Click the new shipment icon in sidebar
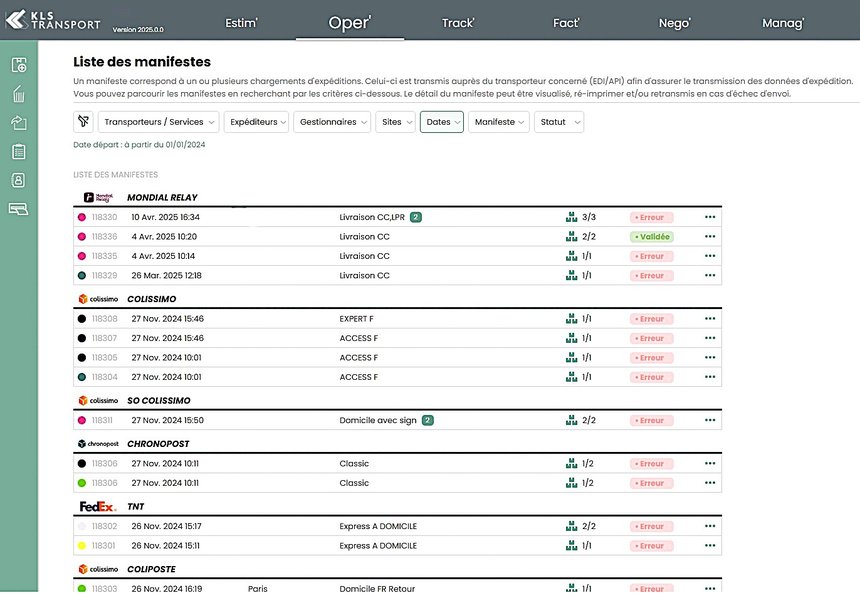Image resolution: width=860 pixels, height=598 pixels. (x=18, y=66)
